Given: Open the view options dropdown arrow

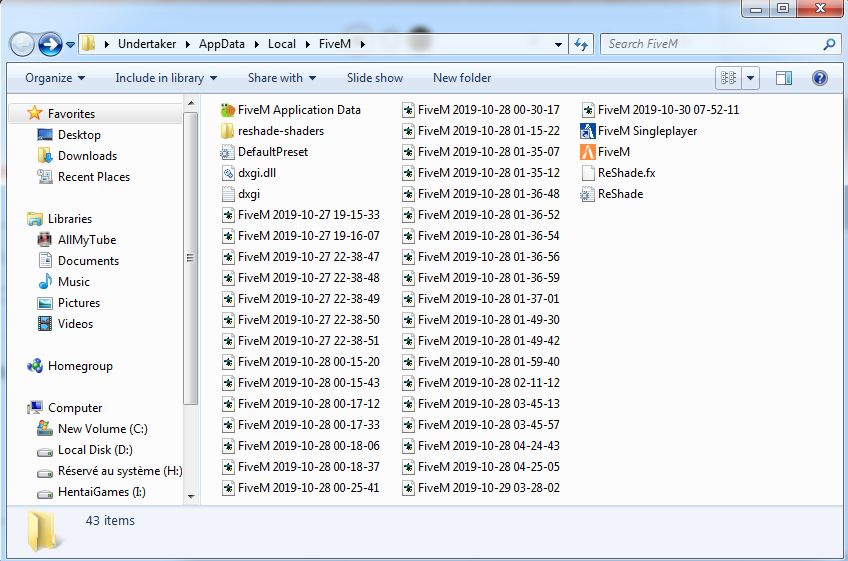Looking at the screenshot, I should (751, 78).
